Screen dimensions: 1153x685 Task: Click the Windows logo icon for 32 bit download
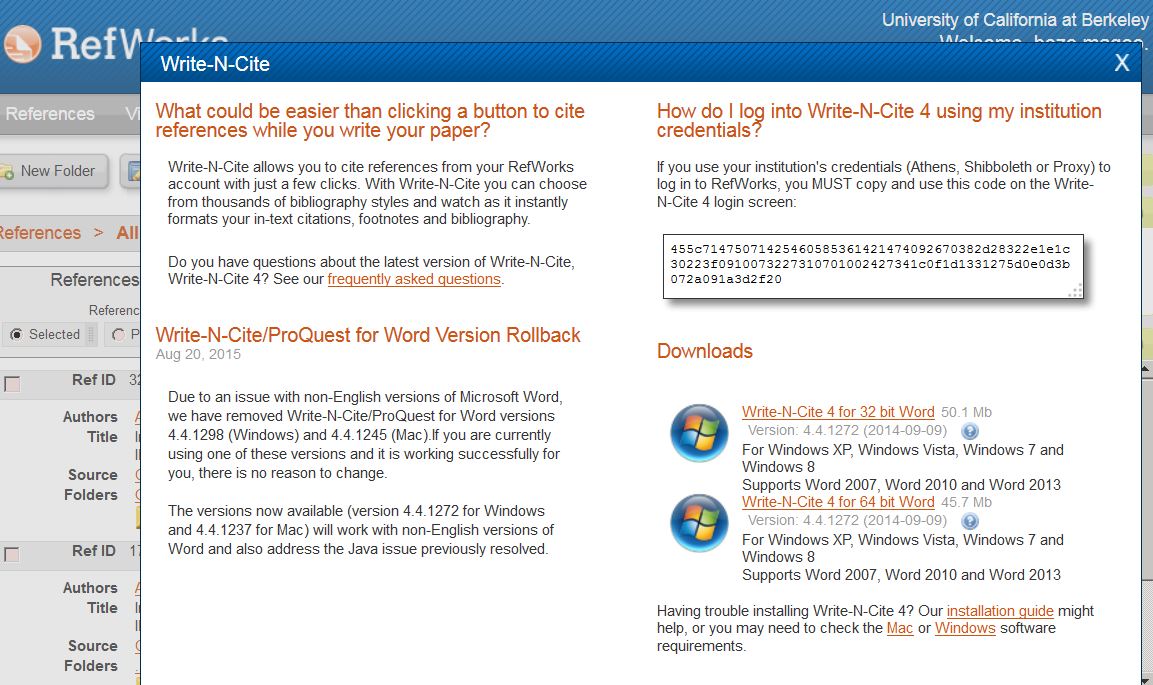click(699, 433)
